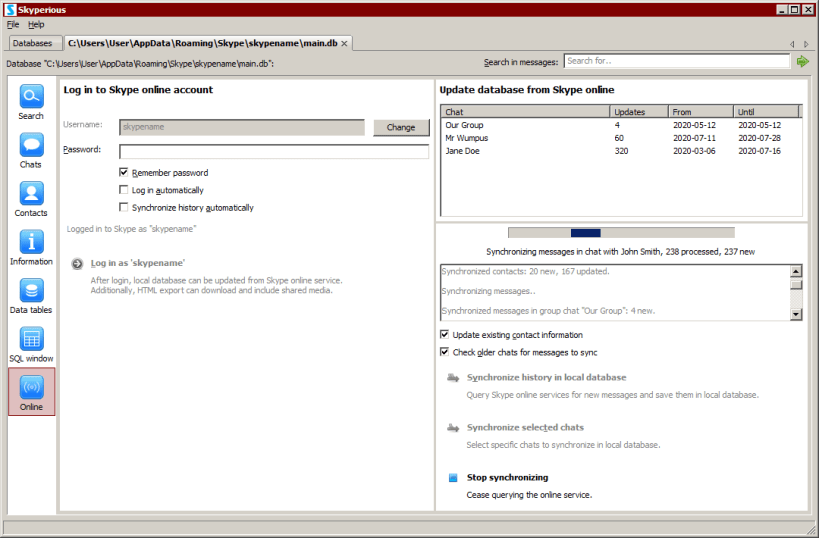Click the Synchronize selected chats icon
The width and height of the screenshot is (819, 538).
pos(453,428)
